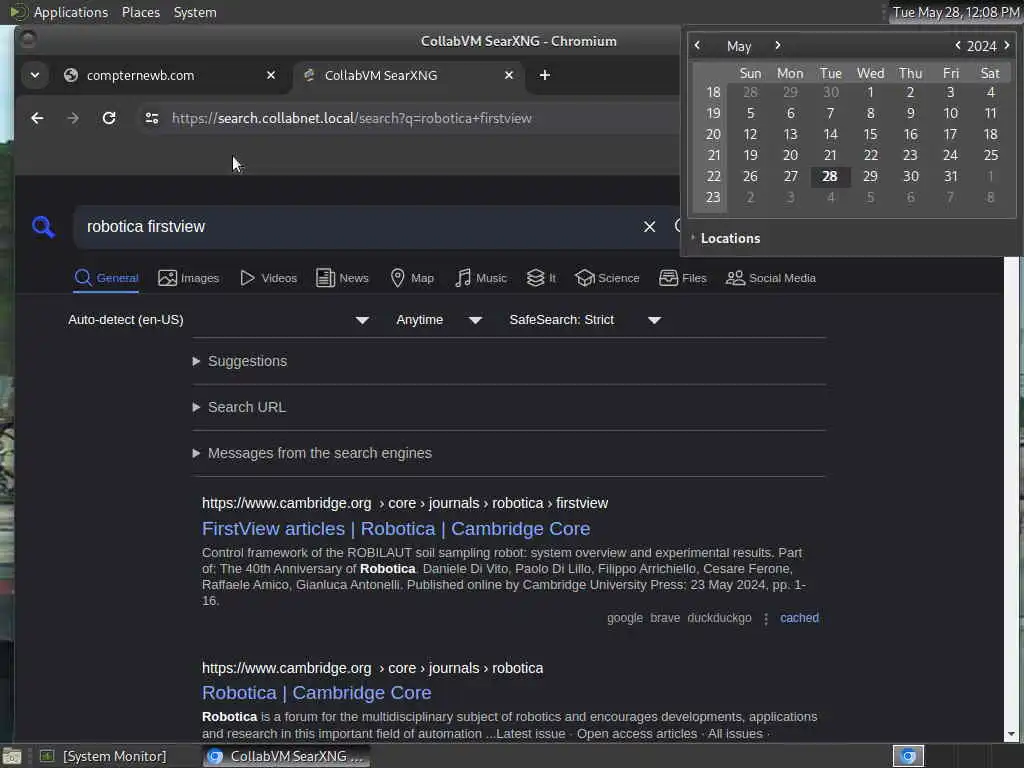The height and width of the screenshot is (768, 1024).
Task: Go to previous year before 2024
Action: [957, 45]
